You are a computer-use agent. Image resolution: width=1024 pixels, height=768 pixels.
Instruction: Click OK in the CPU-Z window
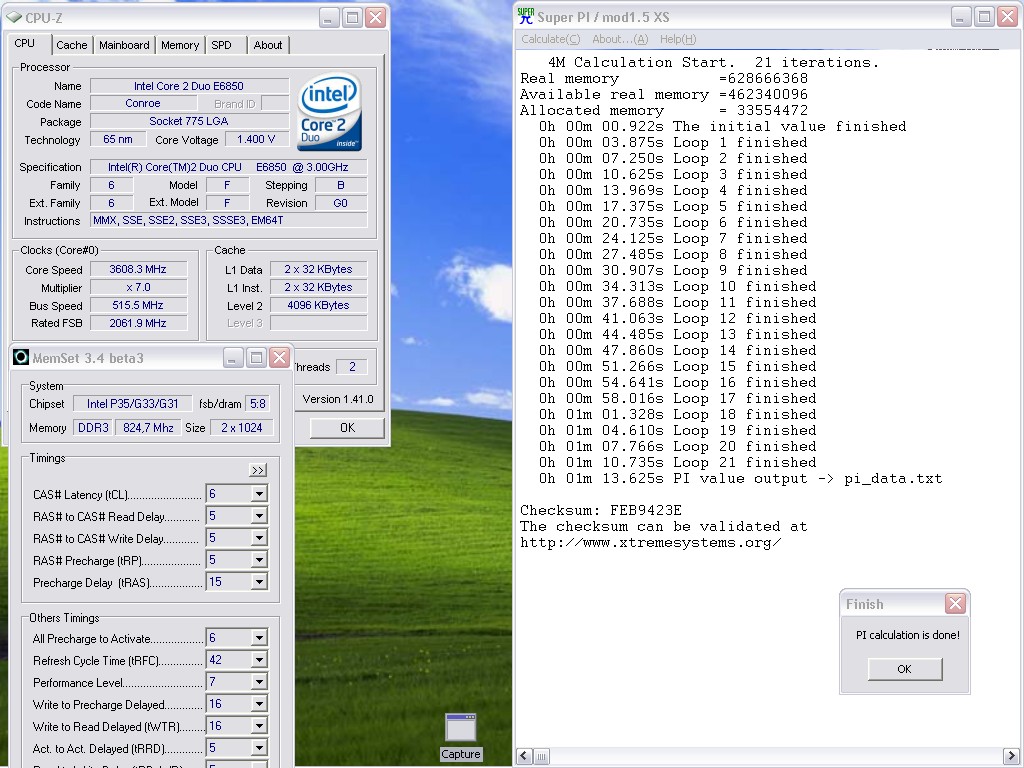click(347, 427)
